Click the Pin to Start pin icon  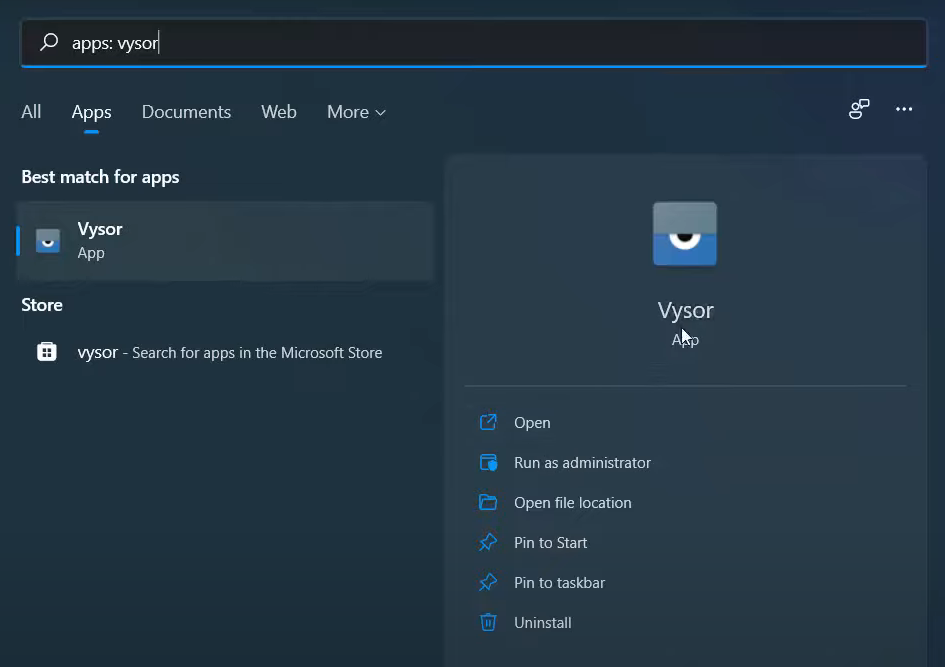488,542
